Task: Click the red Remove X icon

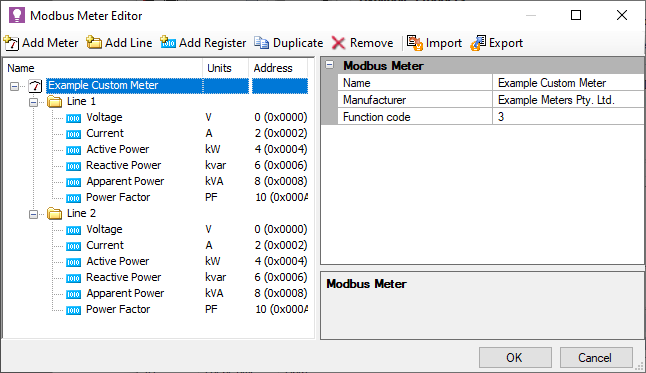Action: 339,43
